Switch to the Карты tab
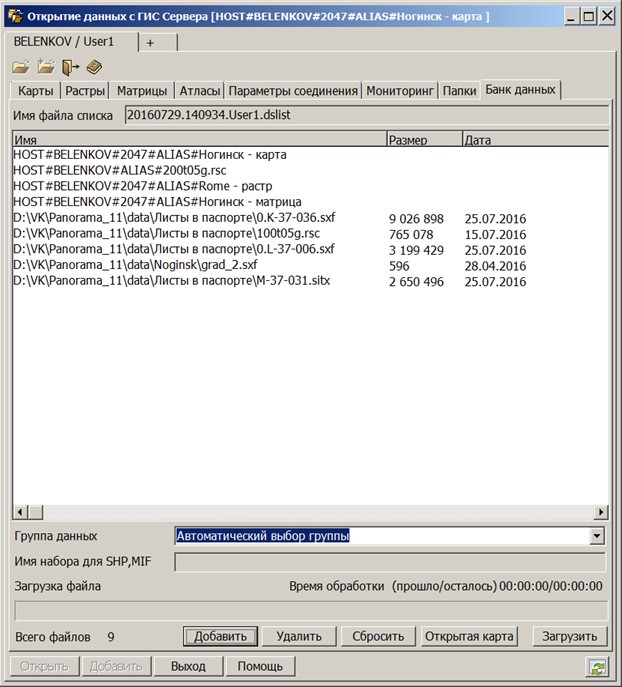 [x=36, y=91]
